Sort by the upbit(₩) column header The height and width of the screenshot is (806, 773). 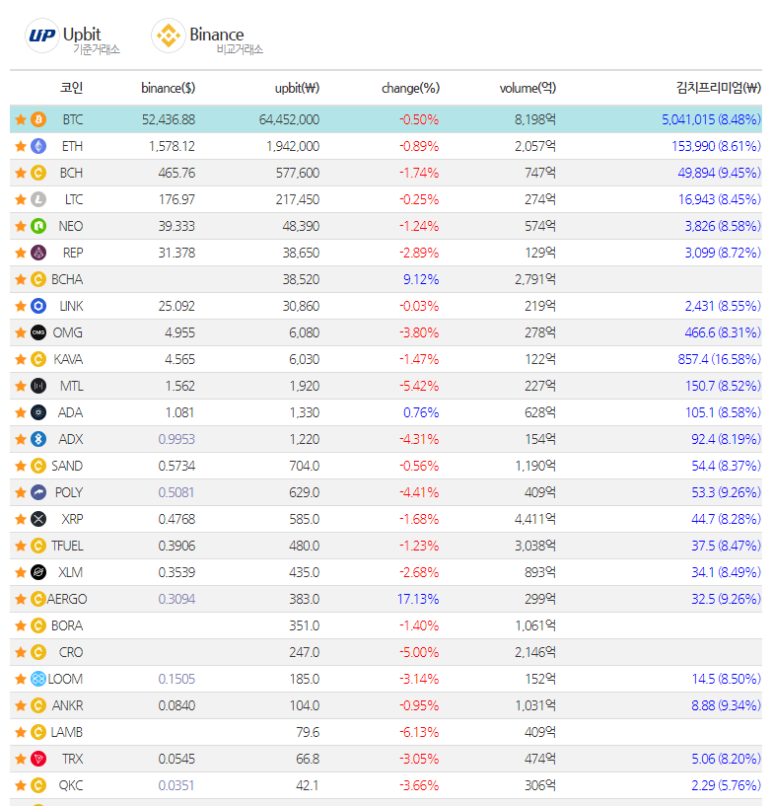pyautogui.click(x=297, y=88)
